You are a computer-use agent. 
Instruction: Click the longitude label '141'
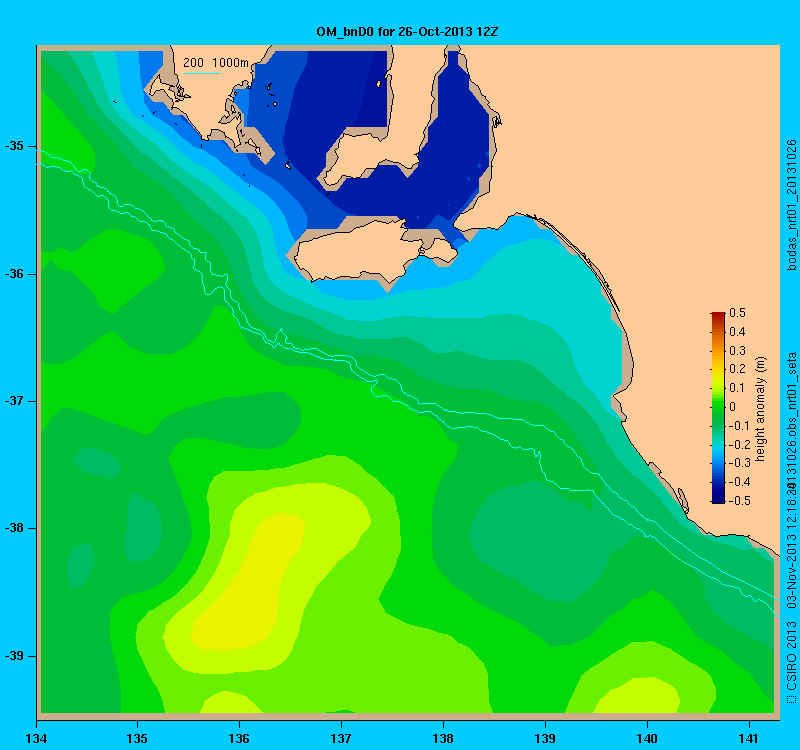(749, 739)
